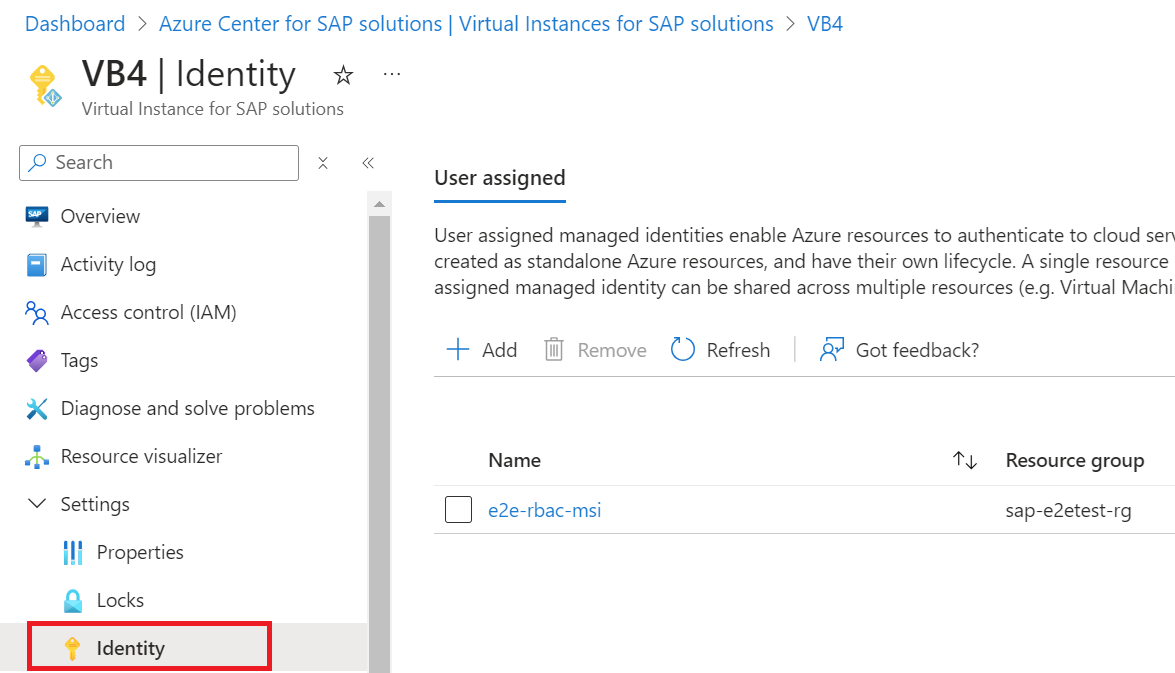Collapse the sidebar with the double-chevron icon
Viewport: 1175px width, 673px height.
368,163
